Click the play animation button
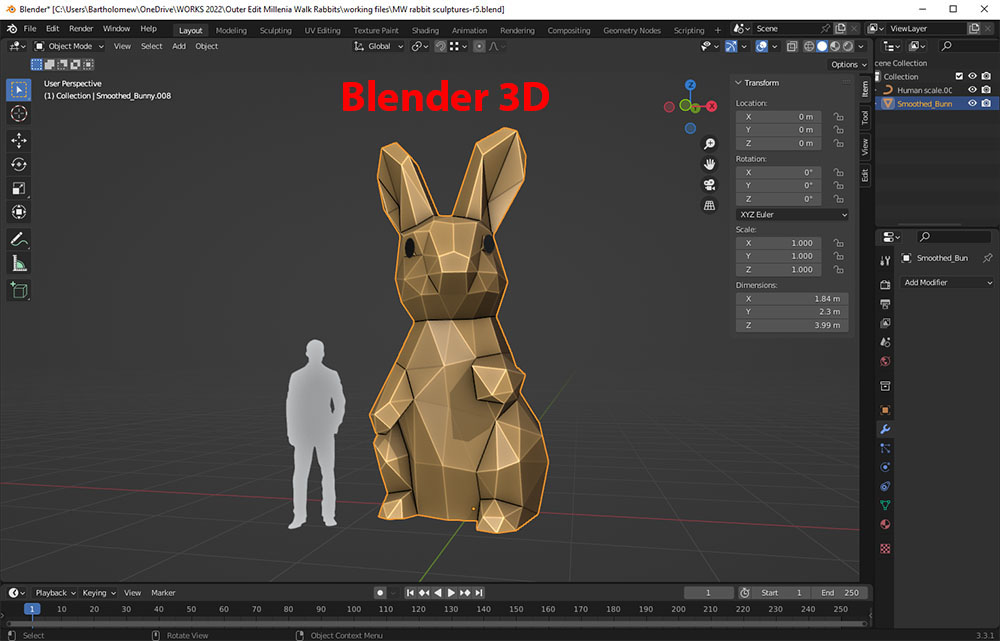Screen dimensions: 1000x641 coord(451,593)
